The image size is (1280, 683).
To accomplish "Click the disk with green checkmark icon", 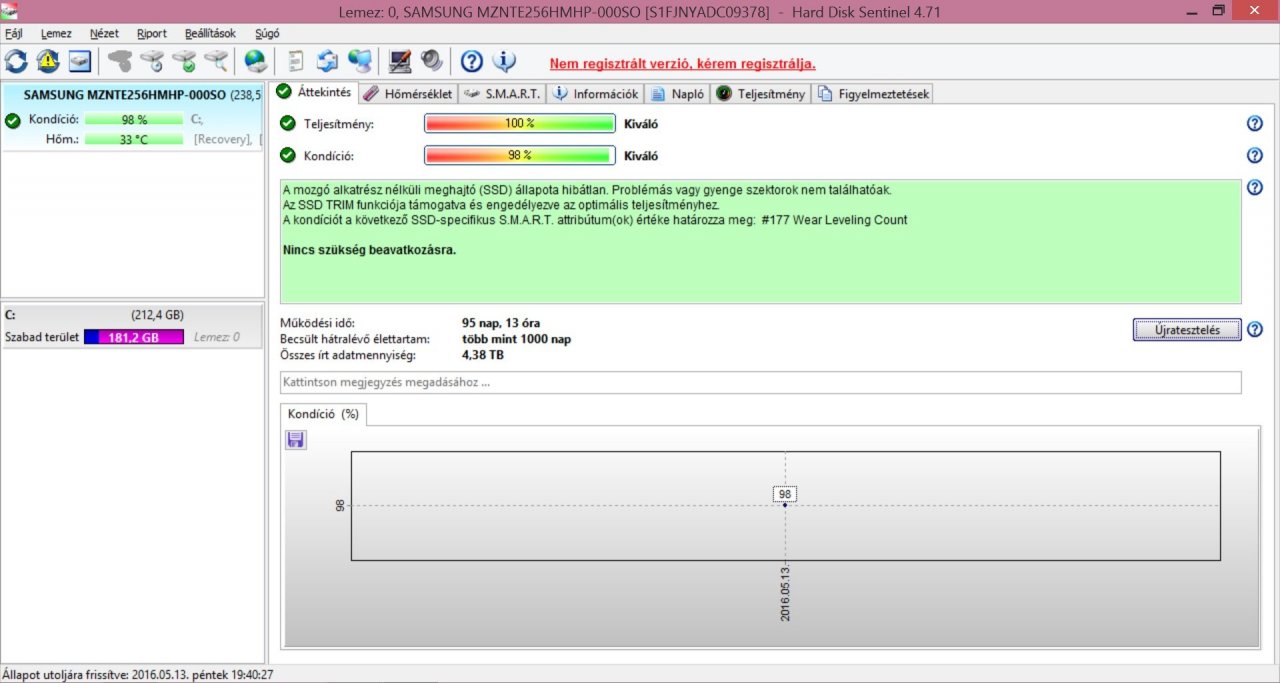I will [x=184, y=61].
